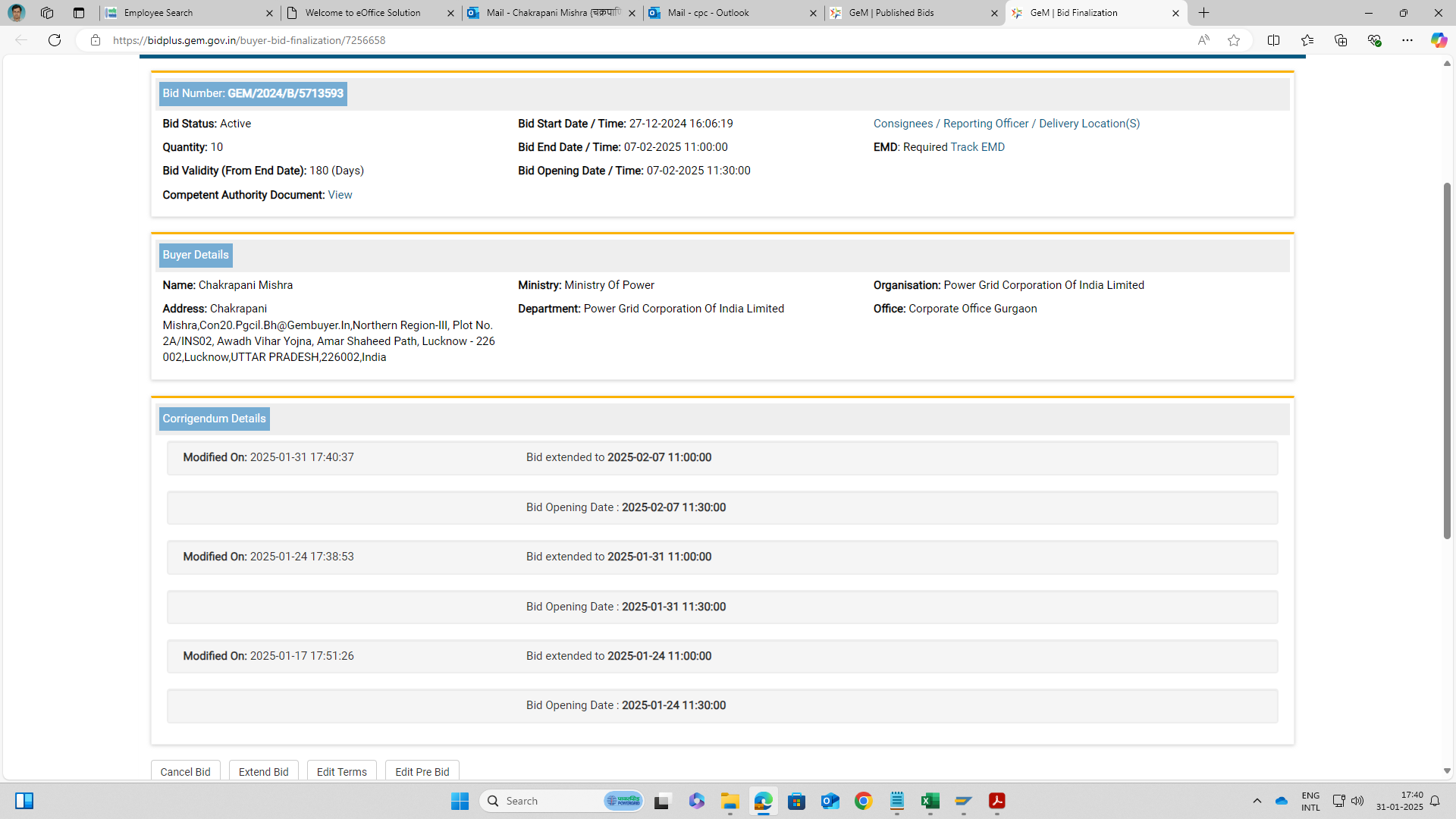This screenshot has width=1456, height=819.
Task: Open the Workspaces icon in title bar
Action: click(47, 13)
